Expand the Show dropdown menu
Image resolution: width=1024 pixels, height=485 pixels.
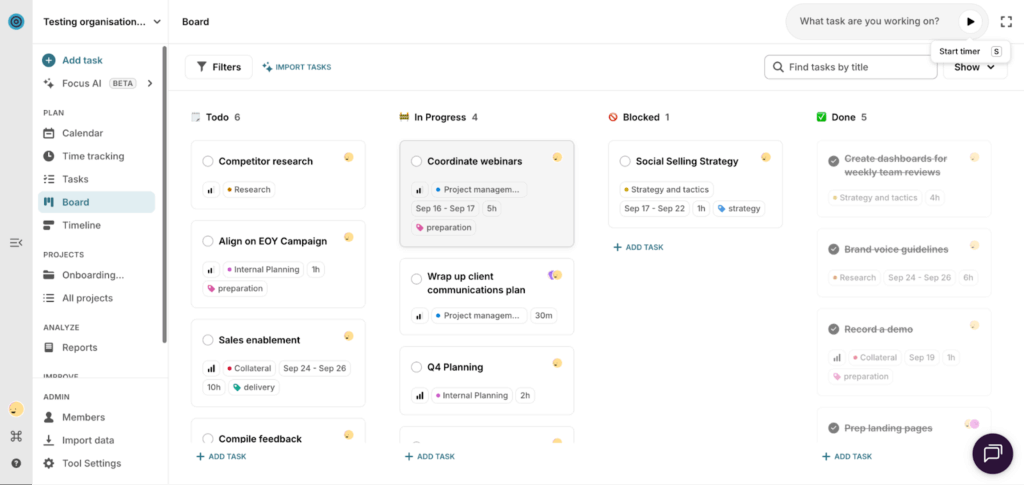tap(974, 67)
